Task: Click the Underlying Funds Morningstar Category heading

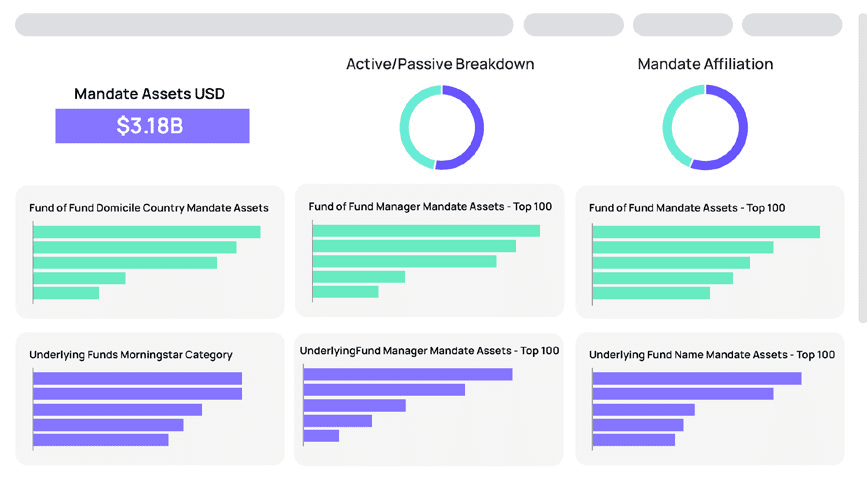Action: [131, 354]
